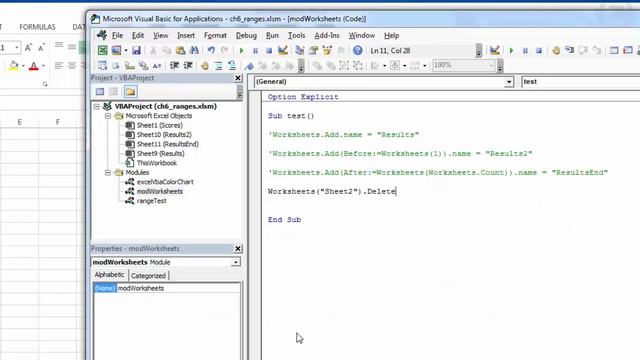Viewport: 640px width, 360px height.
Task: Select the excelVbaColorChart module
Action: [165, 182]
